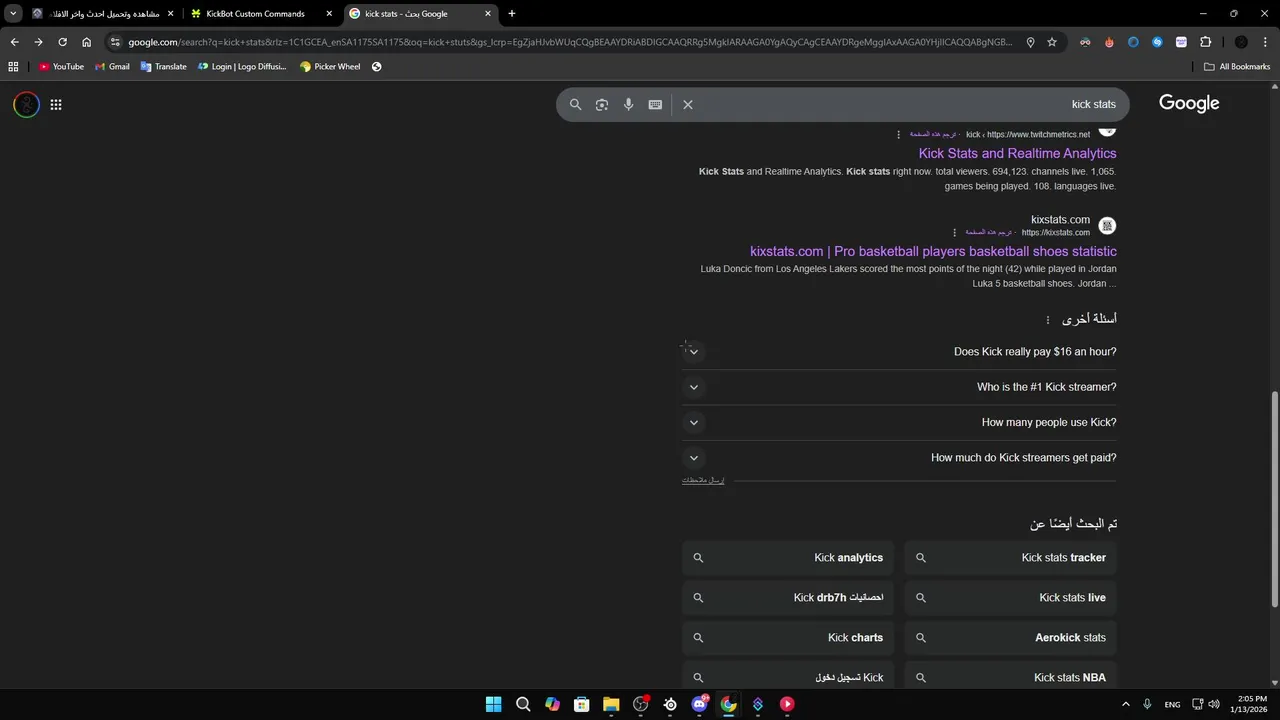
Task: Open the Extensions puzzle icon
Action: pos(1205,42)
